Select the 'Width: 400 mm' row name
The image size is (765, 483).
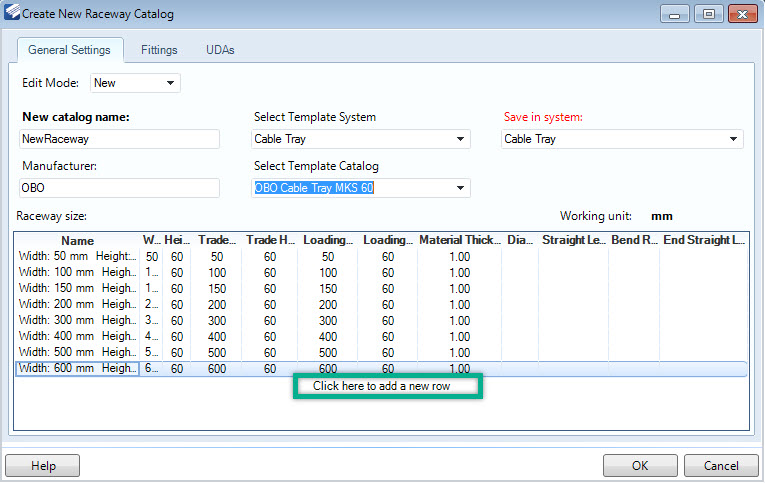[77, 337]
